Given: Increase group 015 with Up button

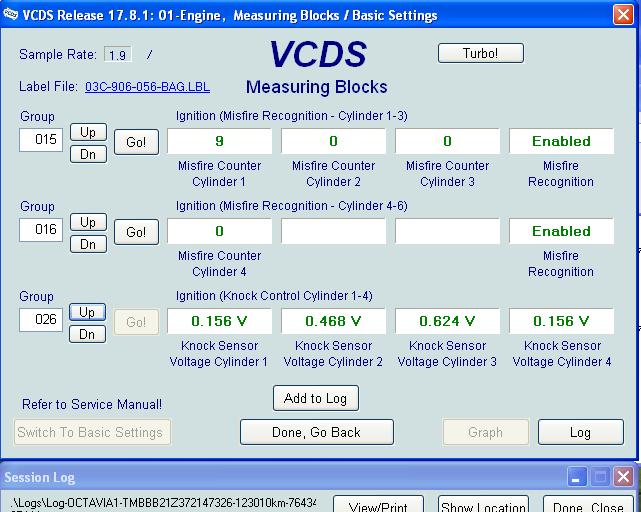Looking at the screenshot, I should point(88,132).
